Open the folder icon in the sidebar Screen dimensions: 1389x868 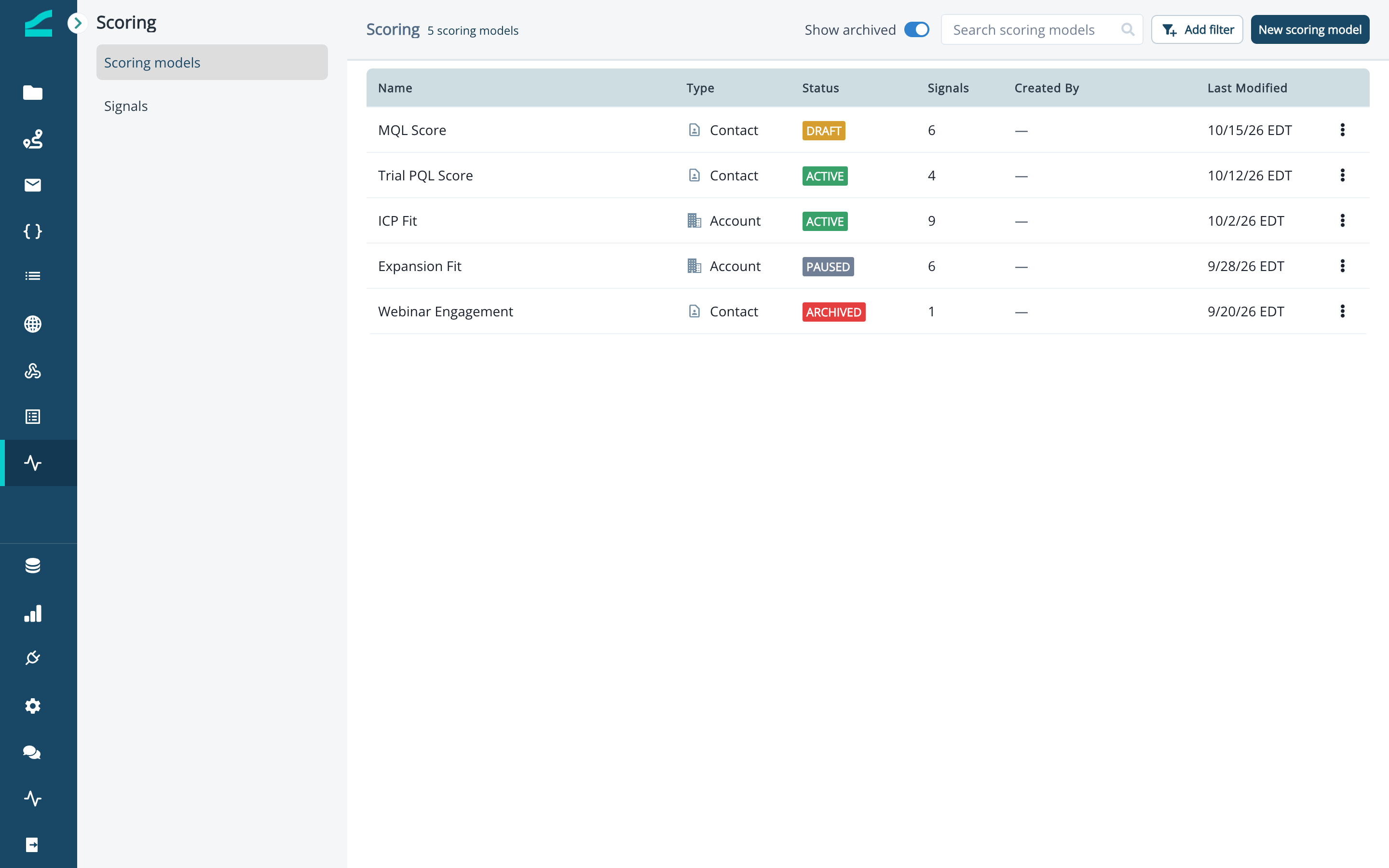click(33, 93)
